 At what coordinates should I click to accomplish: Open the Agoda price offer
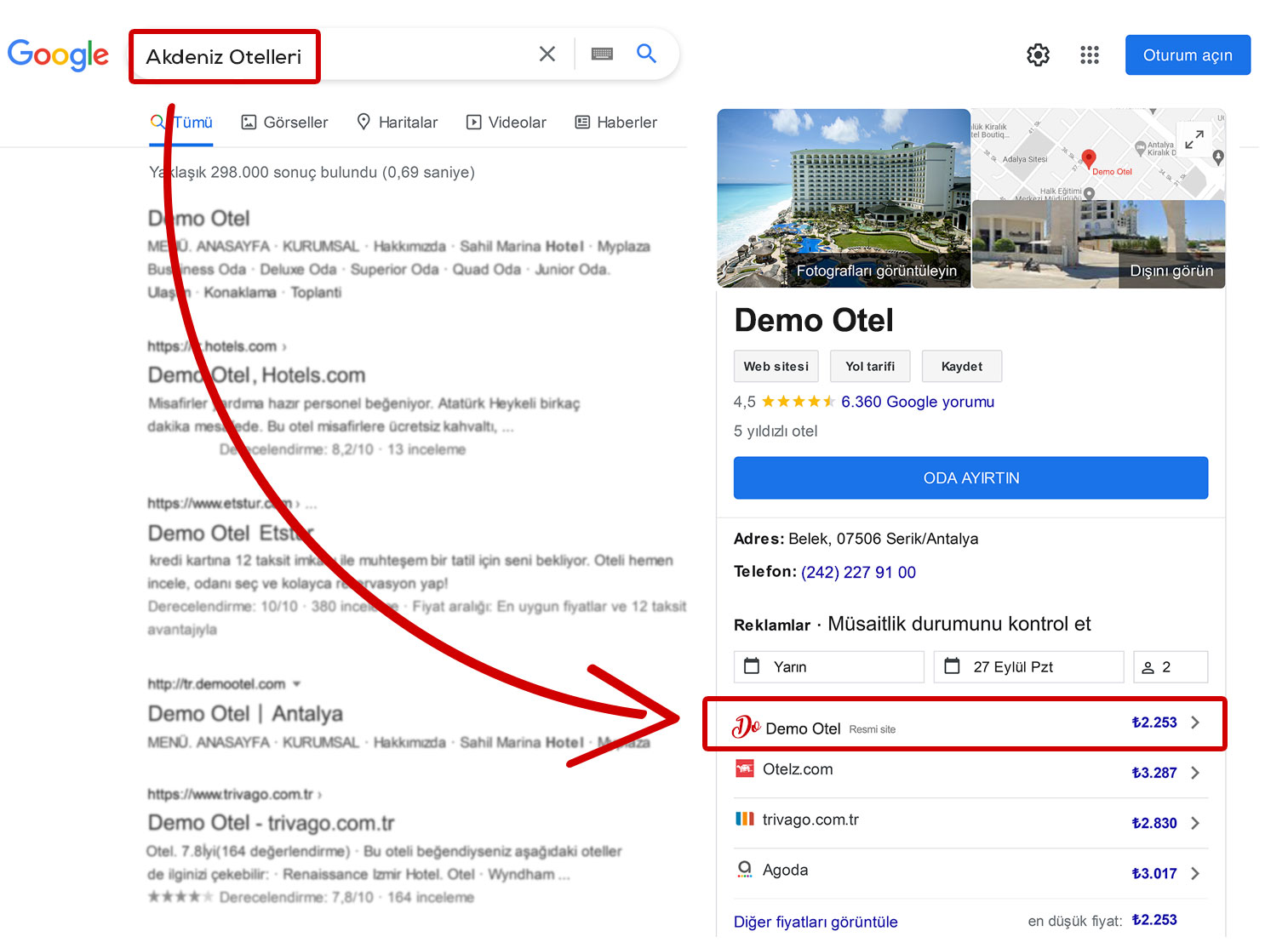pos(970,872)
